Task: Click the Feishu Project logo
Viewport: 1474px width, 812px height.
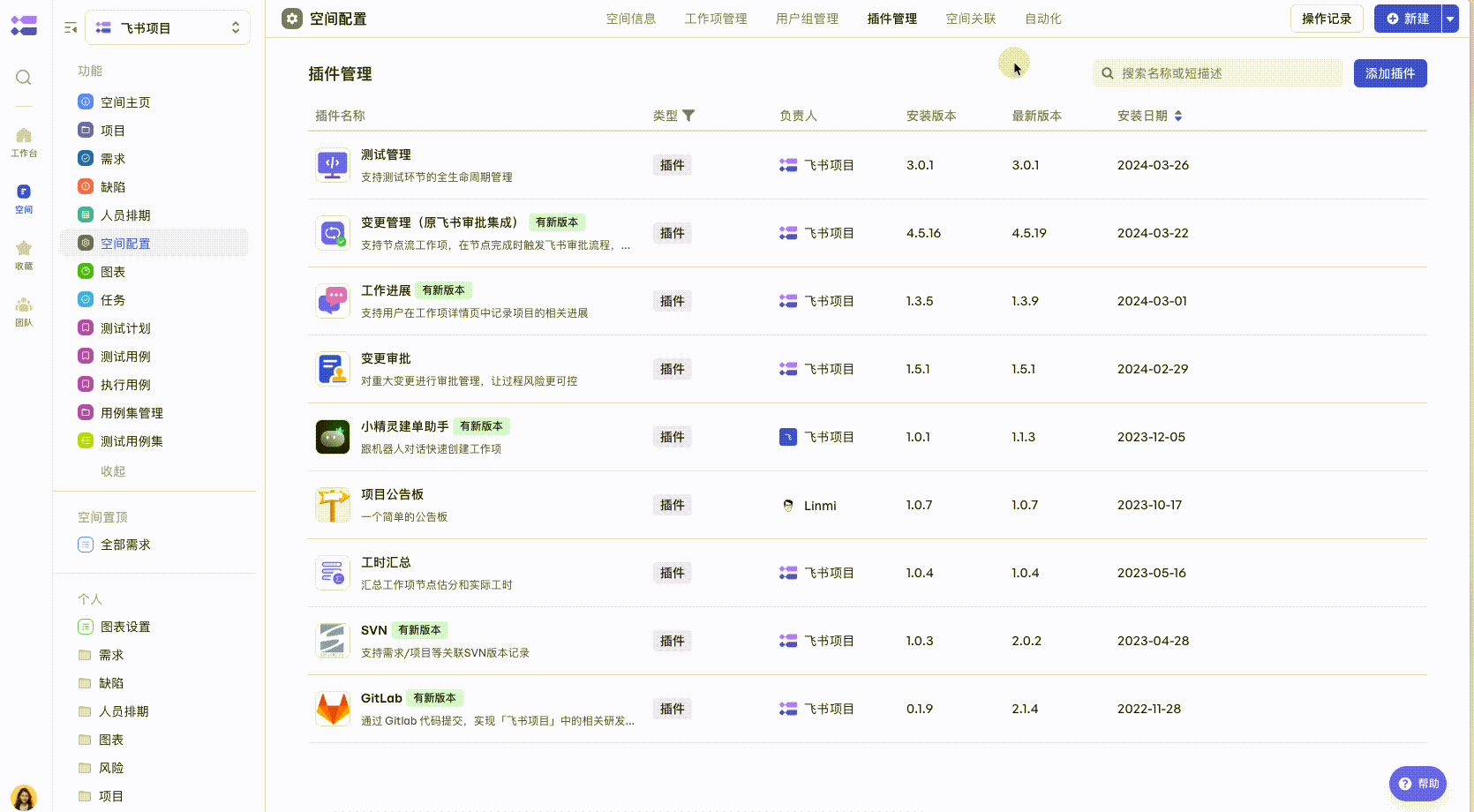Action: [24, 26]
